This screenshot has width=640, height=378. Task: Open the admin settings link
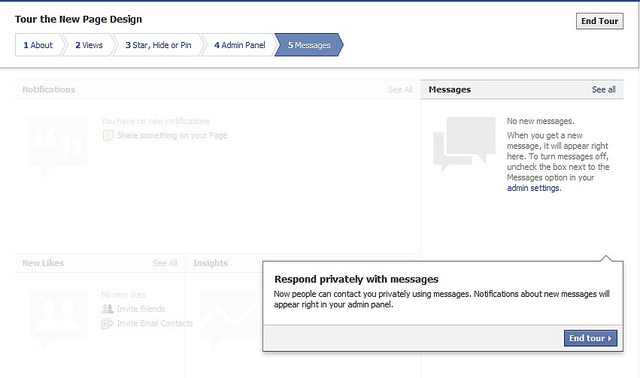coord(533,188)
